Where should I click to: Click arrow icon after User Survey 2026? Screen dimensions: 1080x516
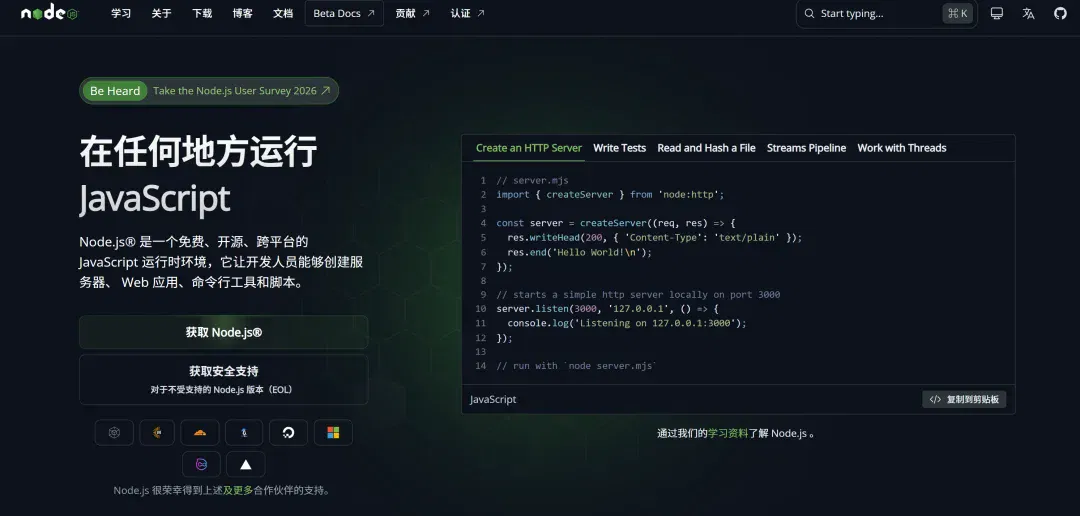(x=326, y=91)
